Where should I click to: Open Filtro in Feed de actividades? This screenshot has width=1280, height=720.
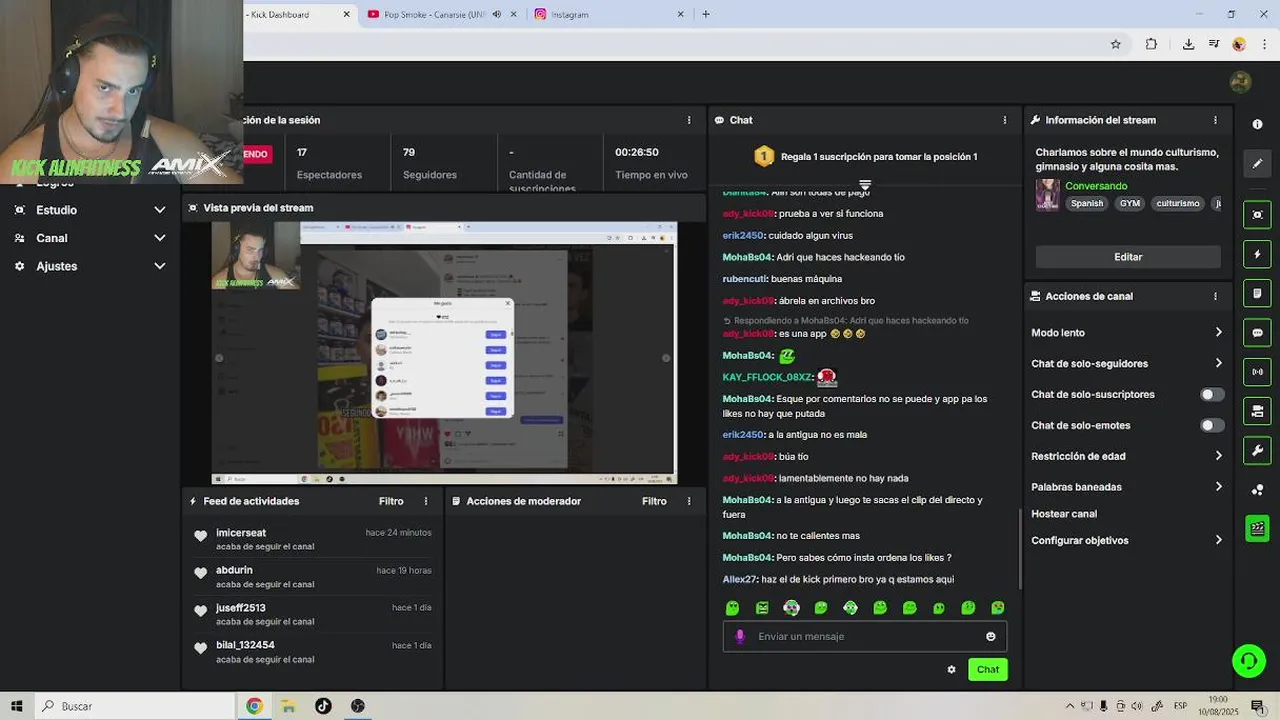tap(391, 501)
